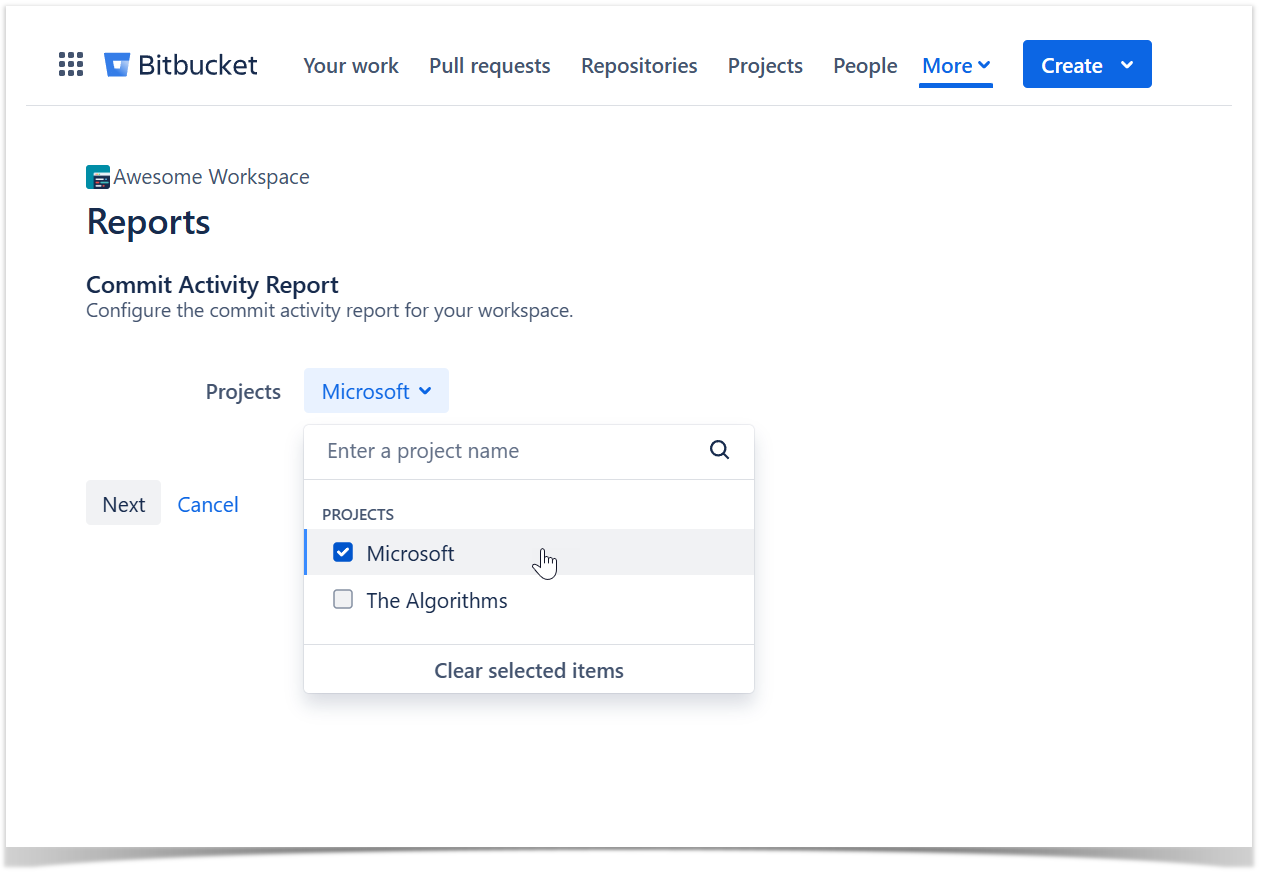The image size is (1266, 876).
Task: Expand the More navigation menu
Action: [955, 66]
